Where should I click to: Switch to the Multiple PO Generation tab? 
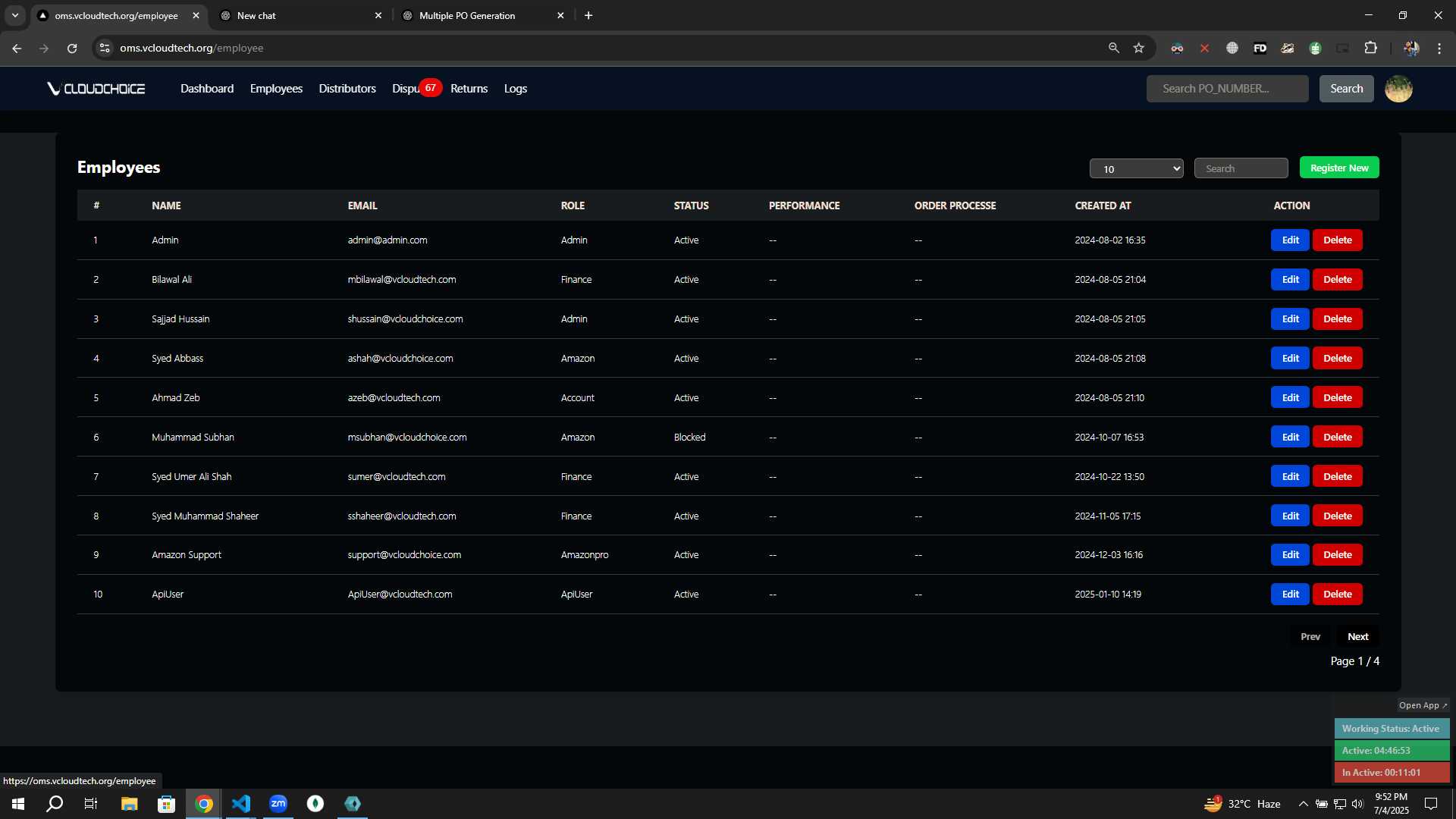pos(483,15)
